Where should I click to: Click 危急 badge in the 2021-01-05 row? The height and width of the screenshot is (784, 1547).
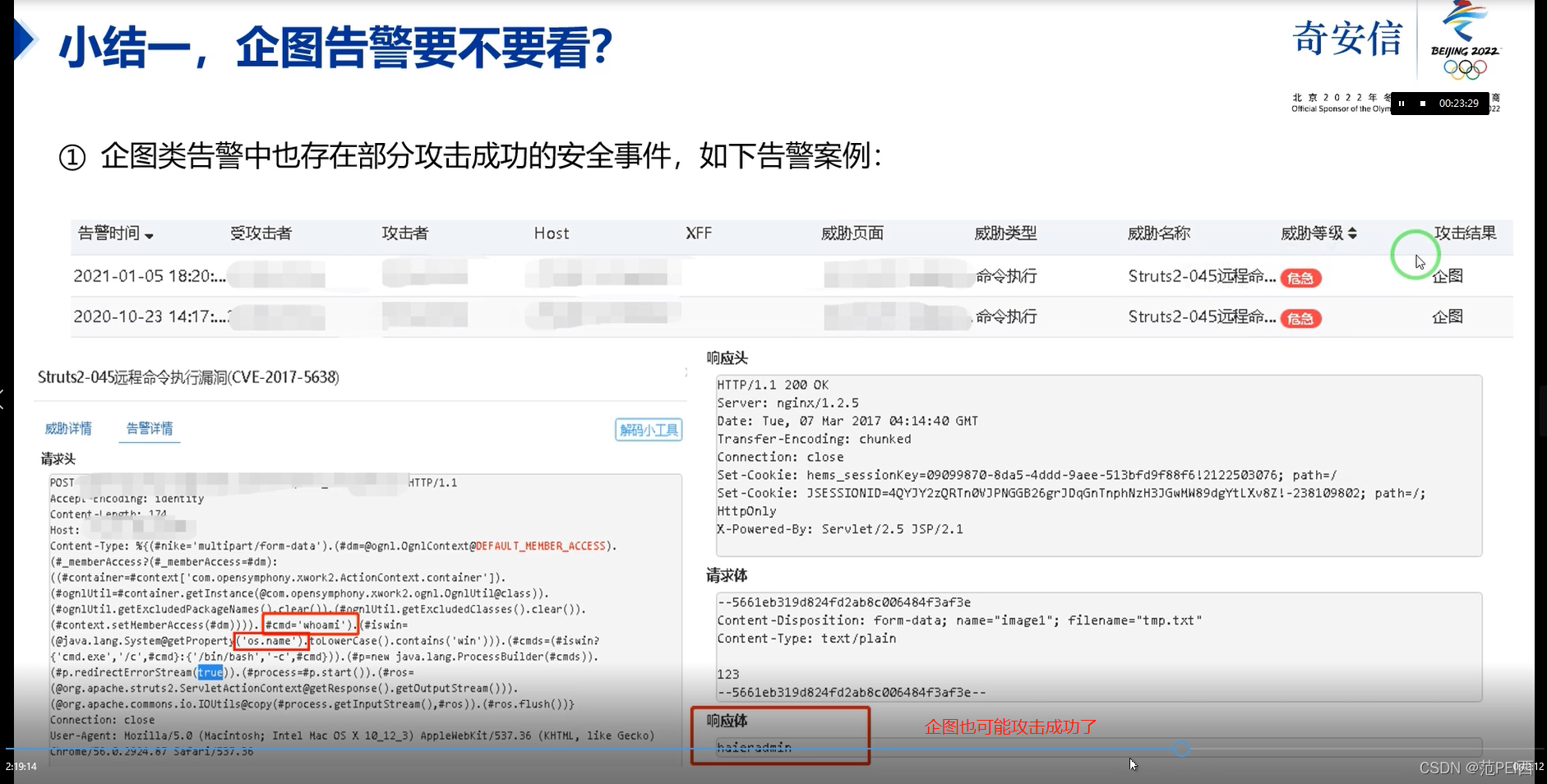(1300, 278)
